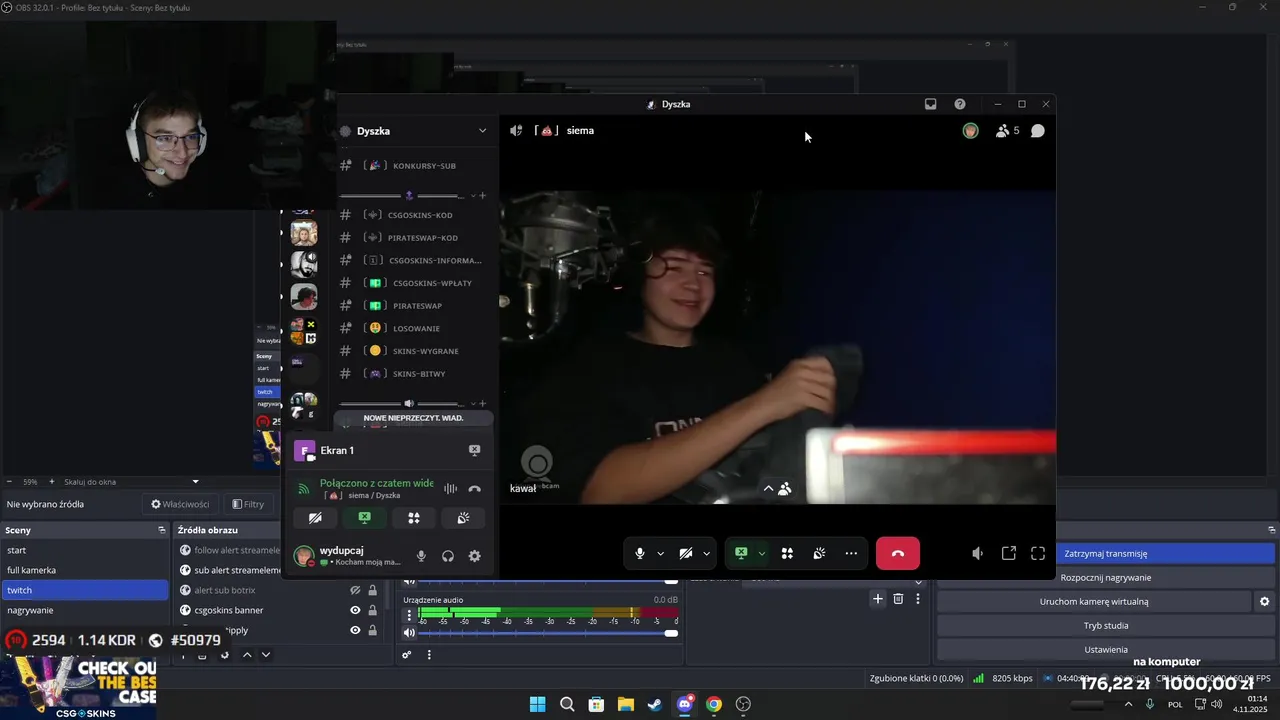Open virtual camera settings gear
The width and height of the screenshot is (1280, 720).
pos(1265,602)
